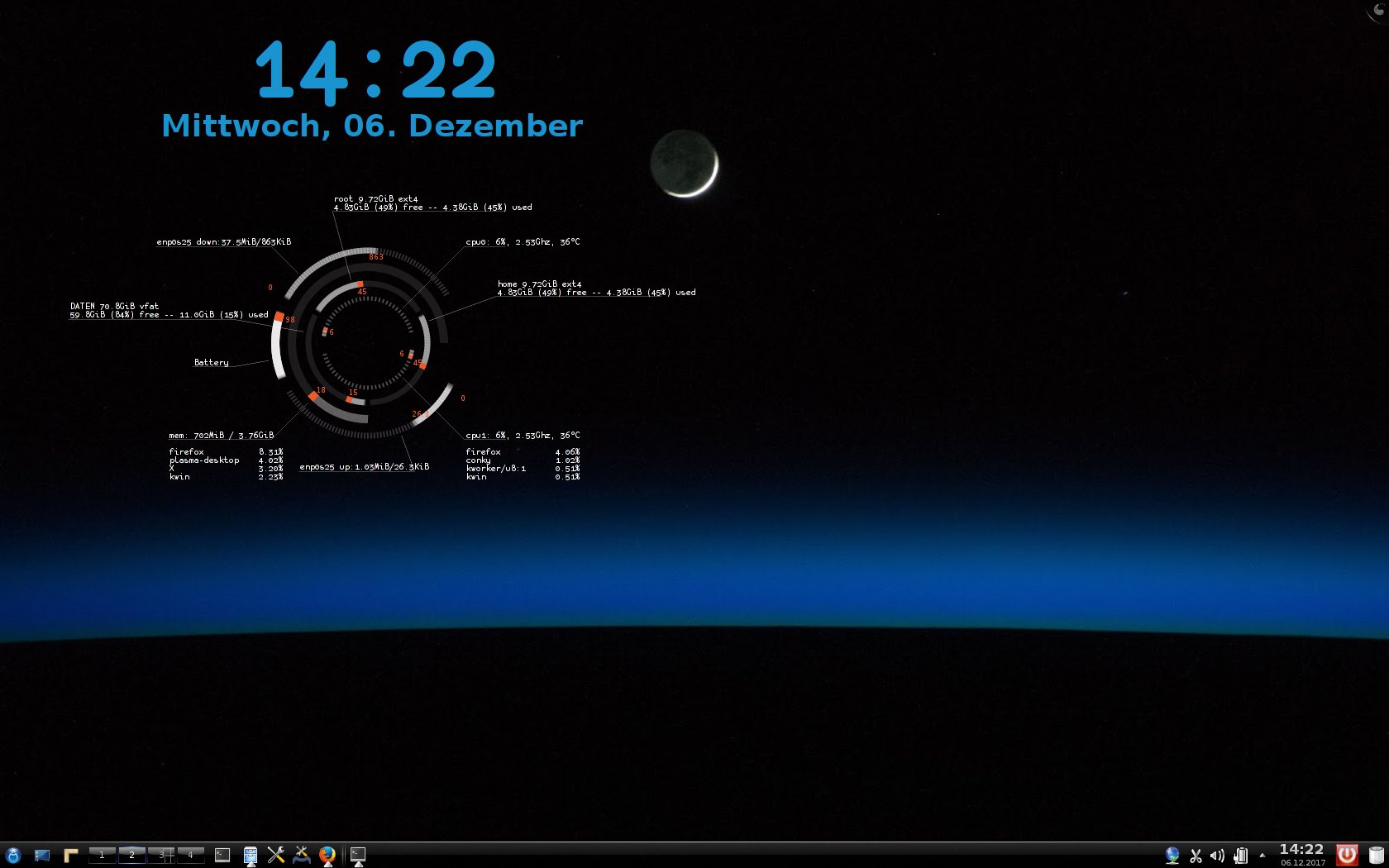Click 'kworker/u8:1' in the cpu process list

tap(496, 469)
